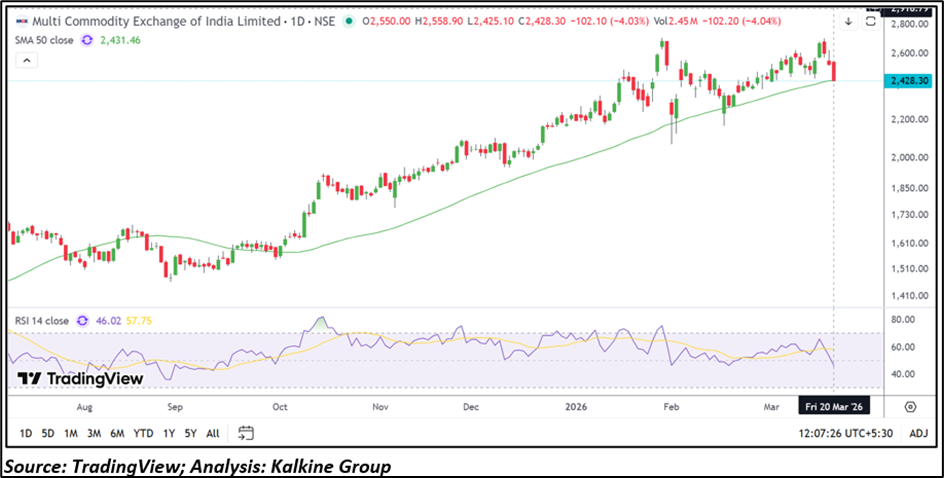This screenshot has width=944, height=478.
Task: Open the go-to-date calendar icon
Action: [x=246, y=433]
